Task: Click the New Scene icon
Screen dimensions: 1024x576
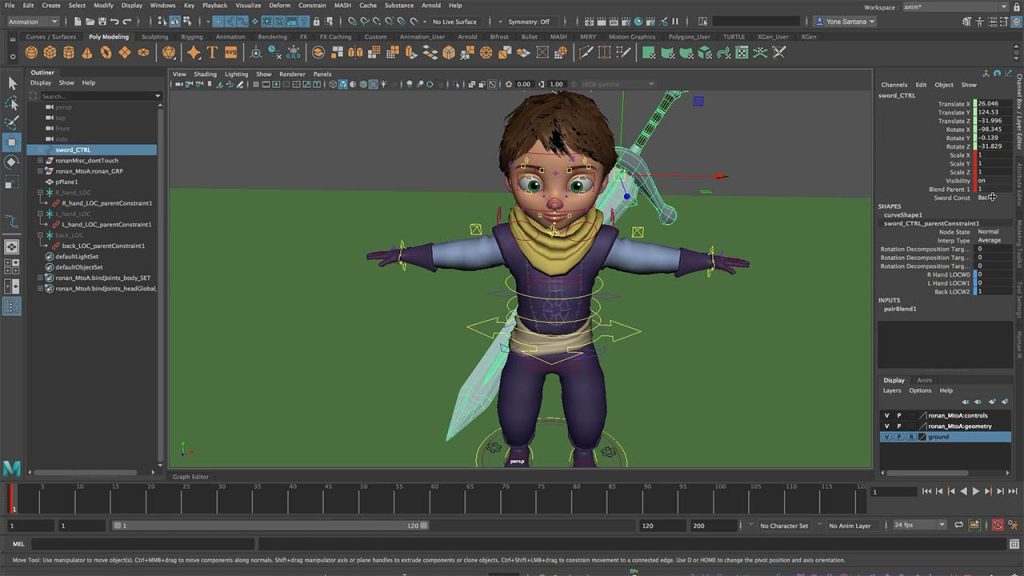Action: (77, 22)
